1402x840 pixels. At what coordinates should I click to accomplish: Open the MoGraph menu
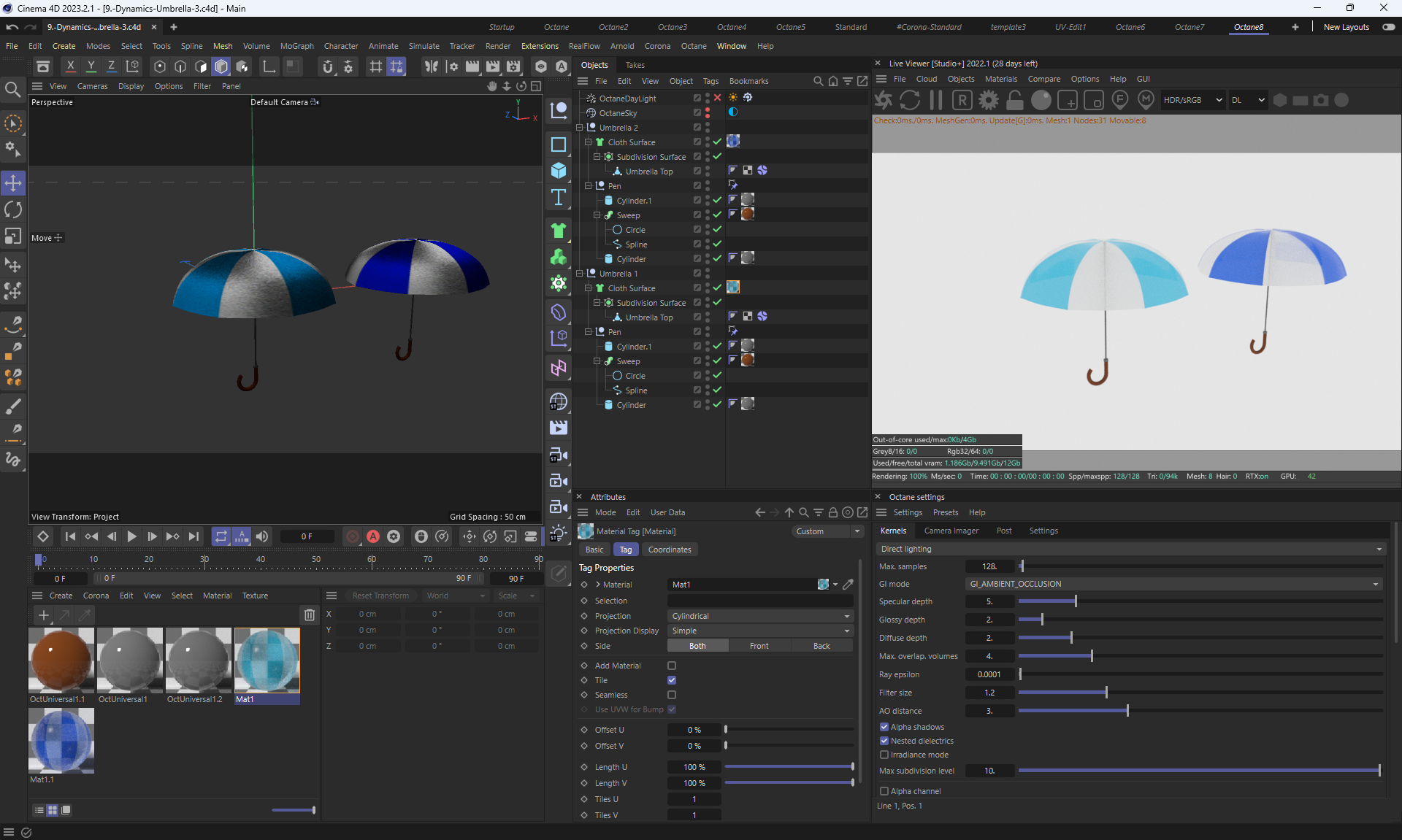tap(296, 46)
